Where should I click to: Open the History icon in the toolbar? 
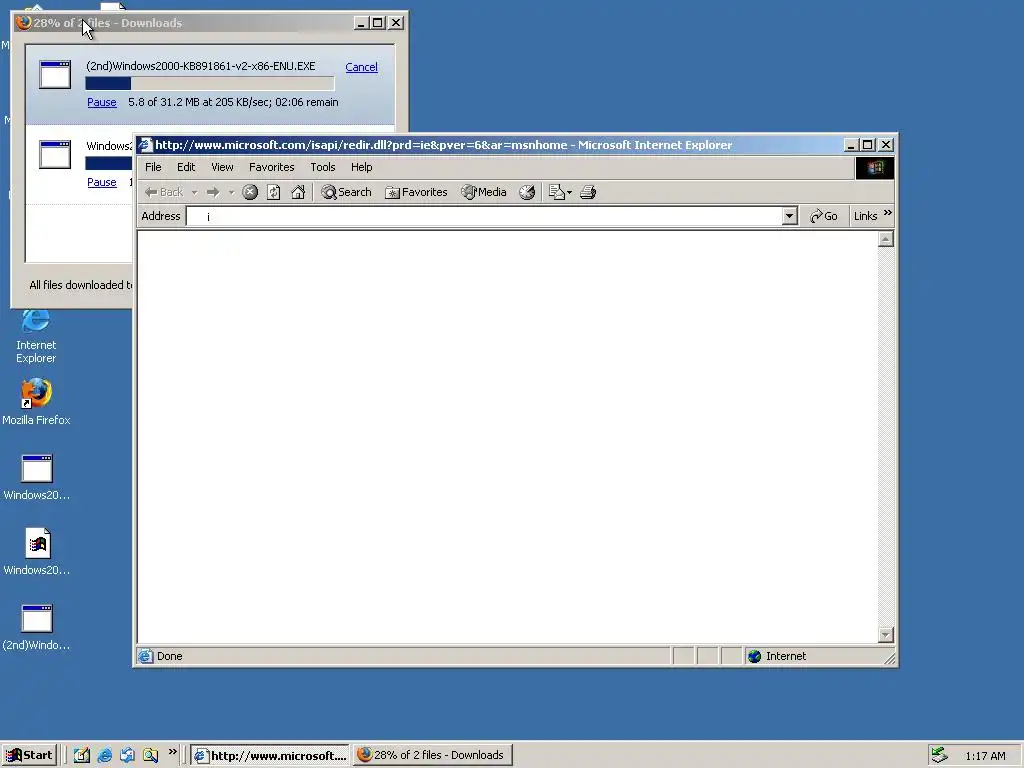click(527, 192)
